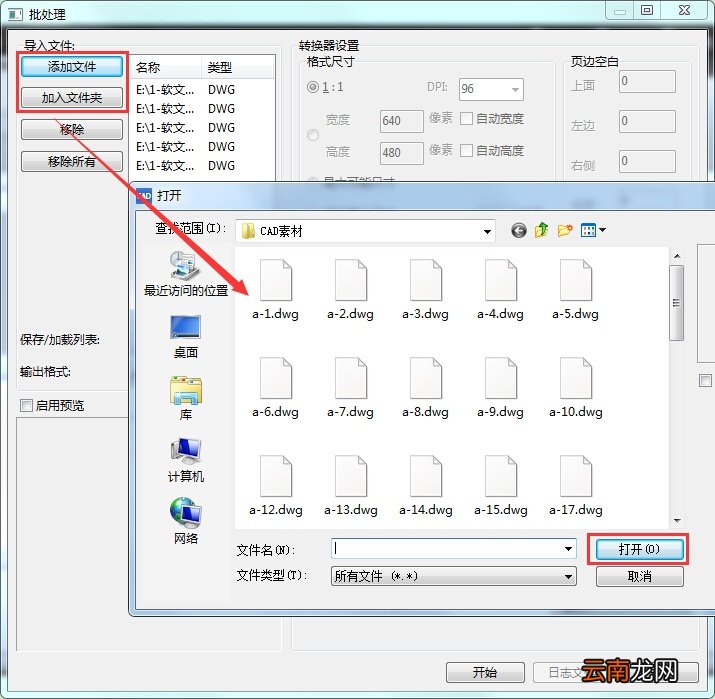The image size is (715, 699).
Task: Go up one folder level icon
Action: tap(541, 230)
